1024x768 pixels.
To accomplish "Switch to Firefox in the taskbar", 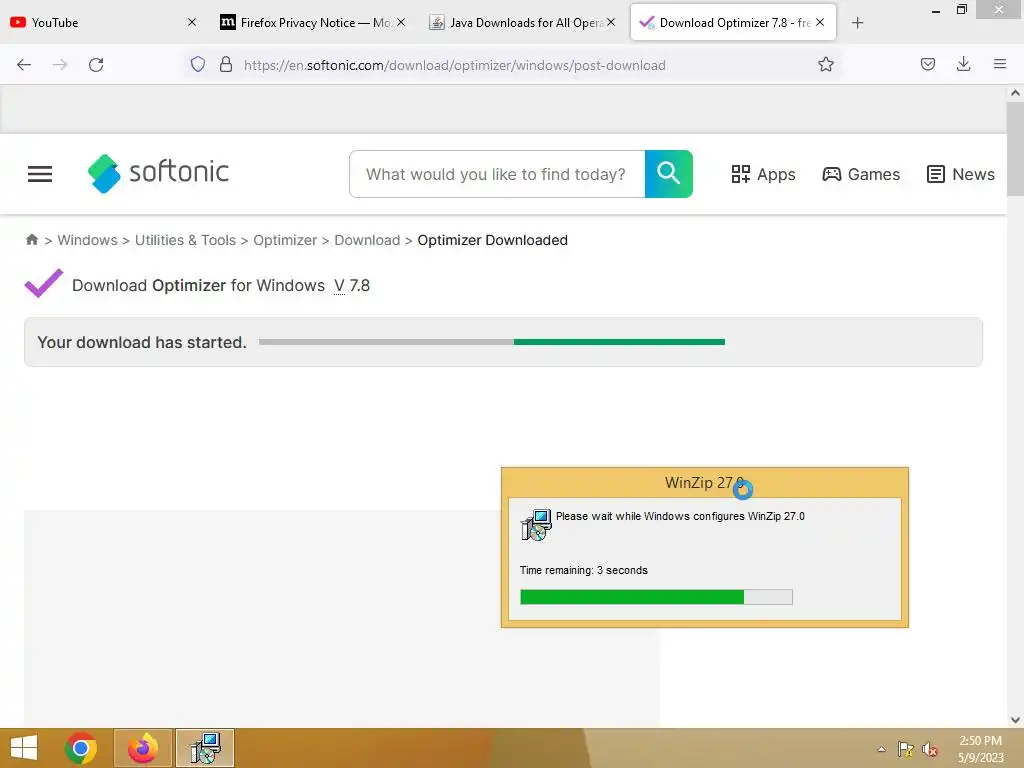I will (143, 748).
